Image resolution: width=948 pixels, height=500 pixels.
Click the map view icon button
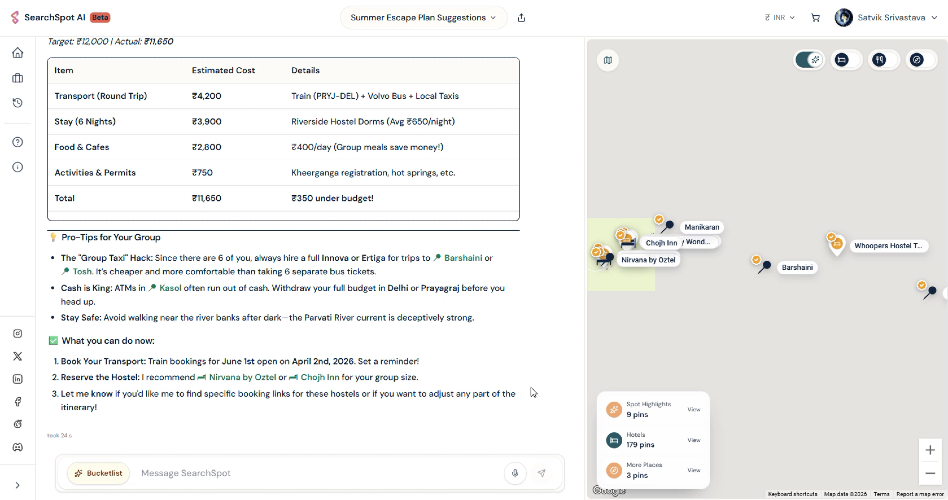(608, 60)
